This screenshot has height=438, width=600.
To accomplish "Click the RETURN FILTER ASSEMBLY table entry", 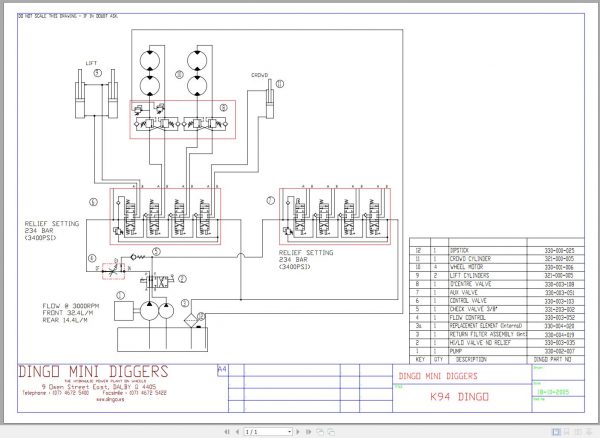I will tap(488, 334).
